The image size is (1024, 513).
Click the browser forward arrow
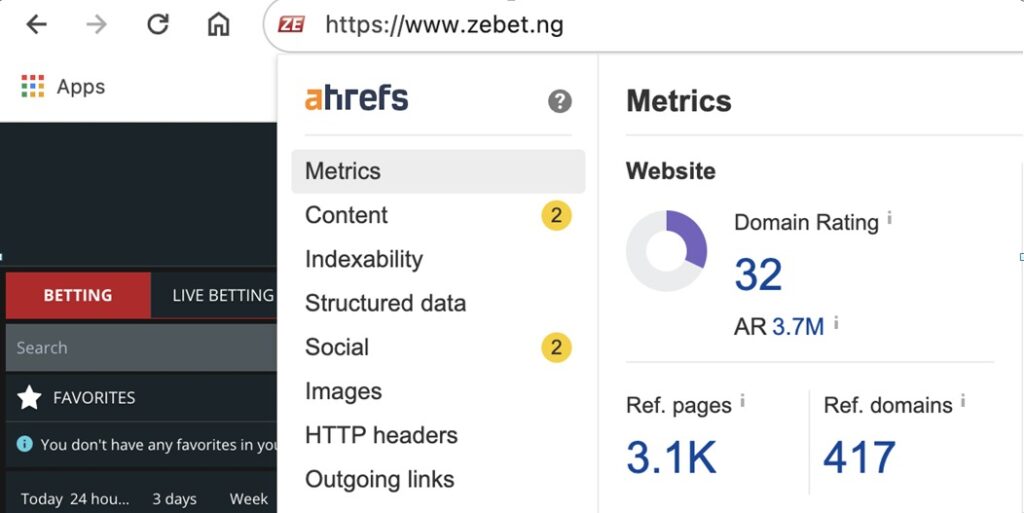(x=97, y=25)
